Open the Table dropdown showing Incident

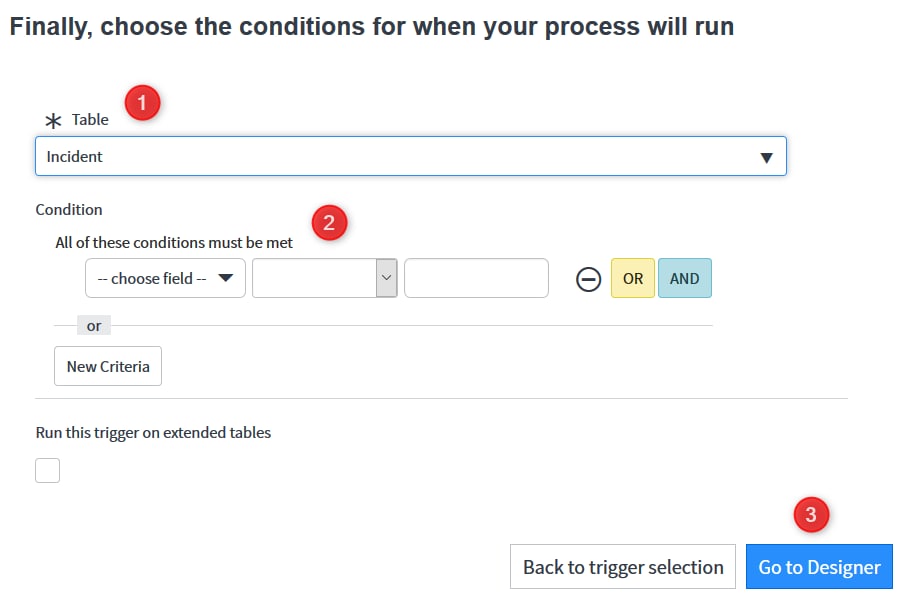tap(410, 156)
